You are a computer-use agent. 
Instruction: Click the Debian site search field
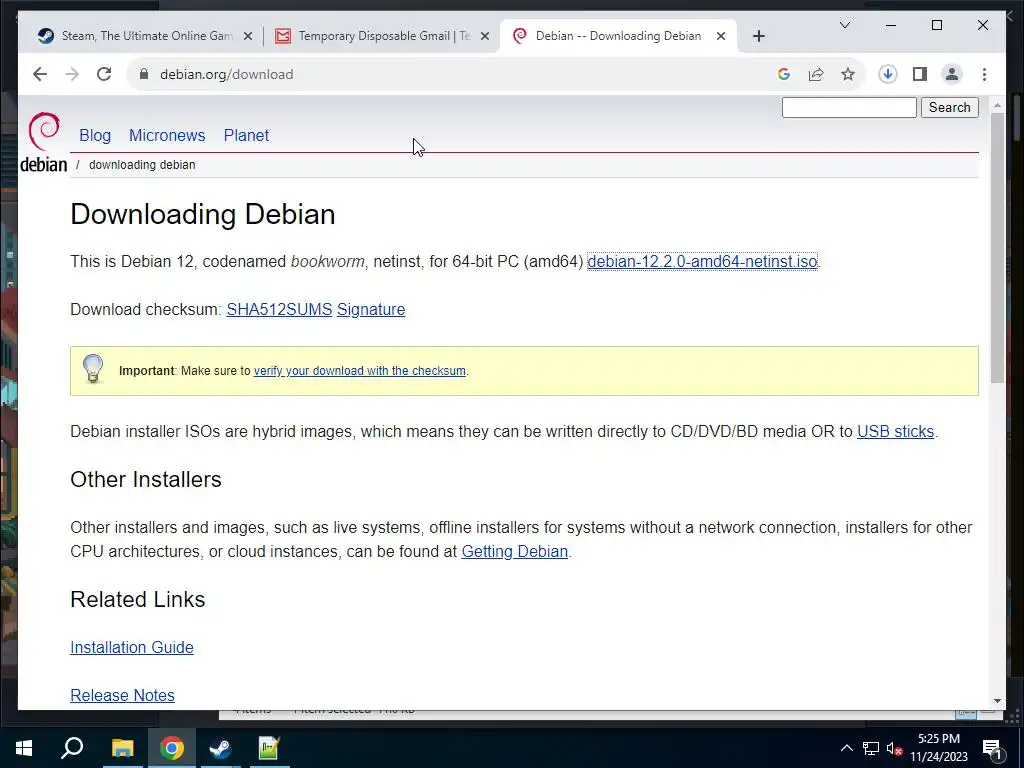point(849,107)
